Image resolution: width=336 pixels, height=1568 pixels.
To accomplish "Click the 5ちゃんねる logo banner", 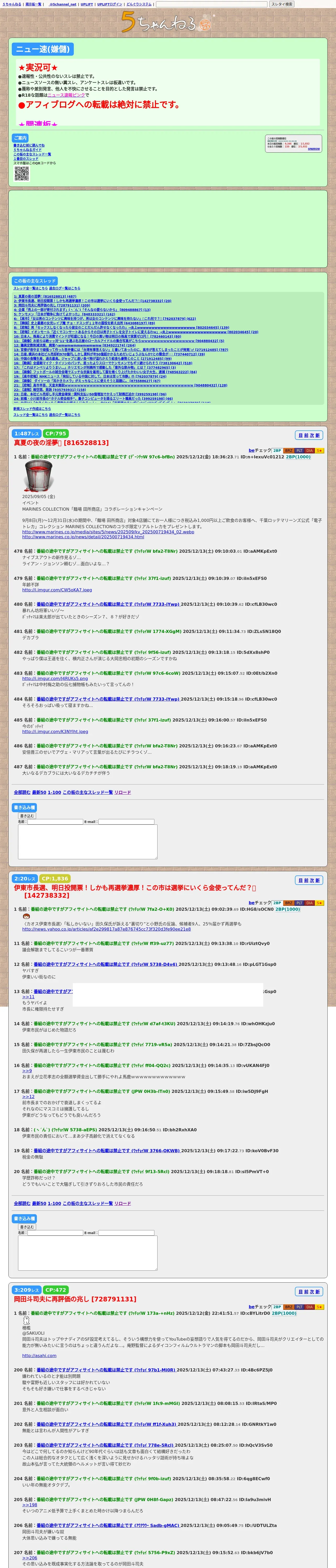I will [168, 22].
